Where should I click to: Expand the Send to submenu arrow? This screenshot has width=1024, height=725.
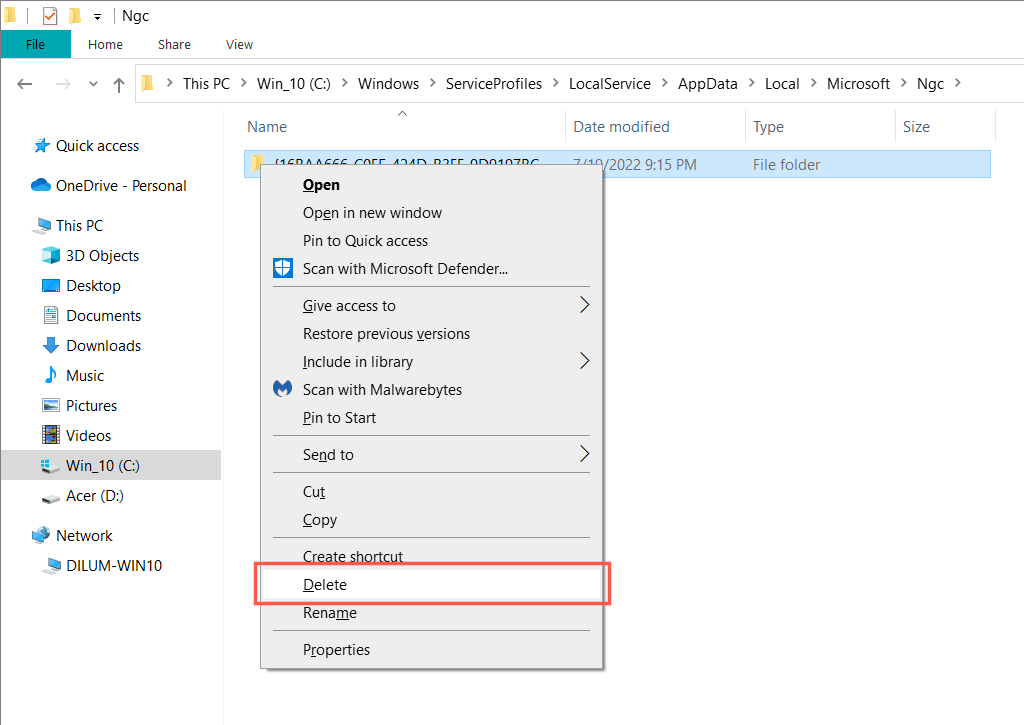(584, 454)
